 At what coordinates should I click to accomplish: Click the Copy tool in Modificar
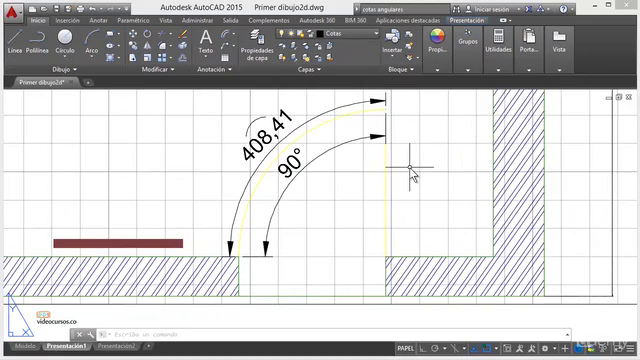pos(133,46)
